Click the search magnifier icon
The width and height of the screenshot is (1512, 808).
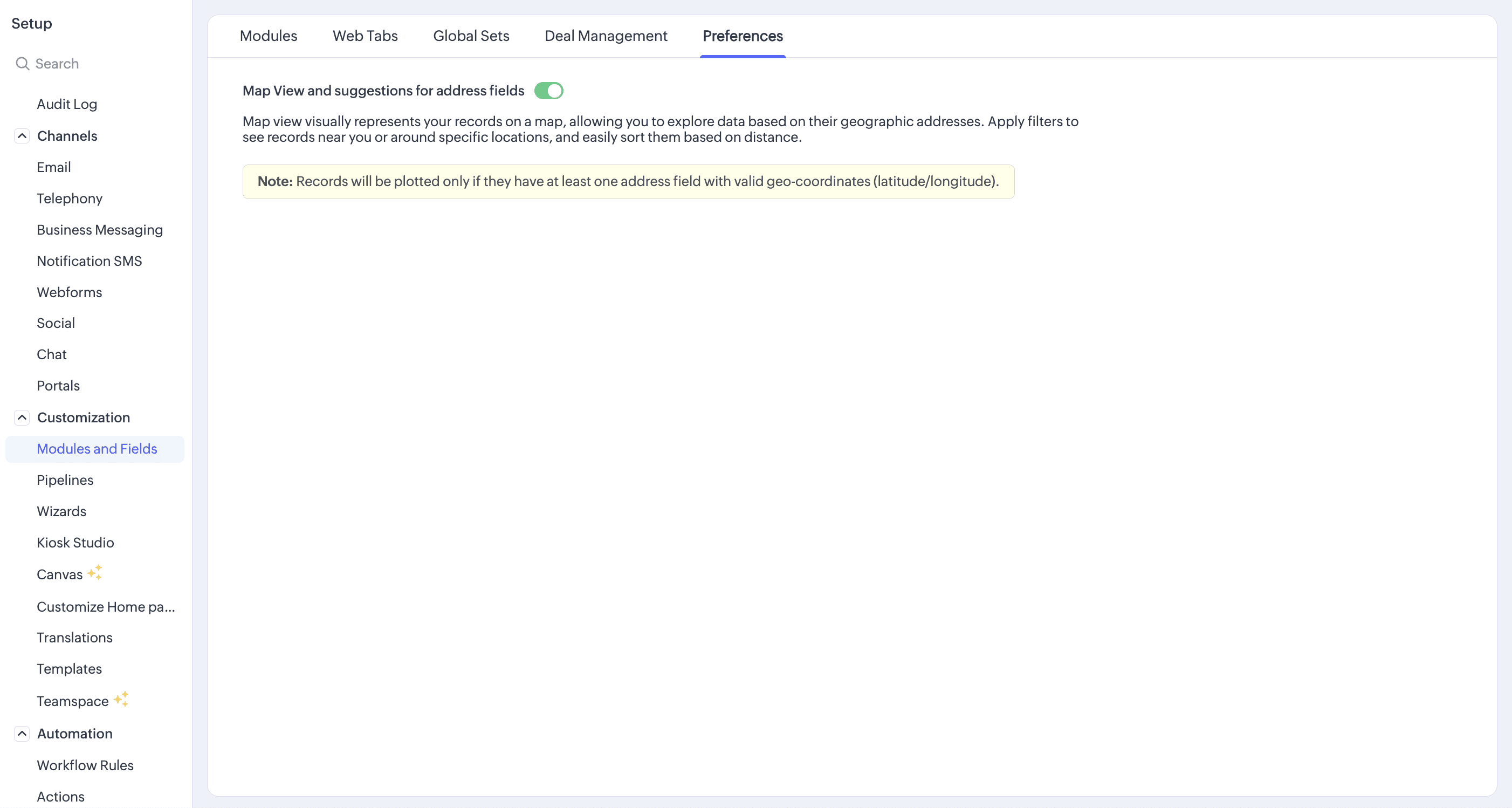[x=22, y=64]
